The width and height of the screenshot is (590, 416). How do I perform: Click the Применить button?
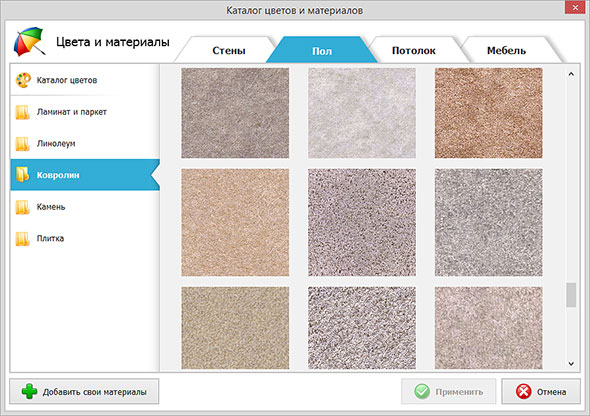pyautogui.click(x=449, y=392)
